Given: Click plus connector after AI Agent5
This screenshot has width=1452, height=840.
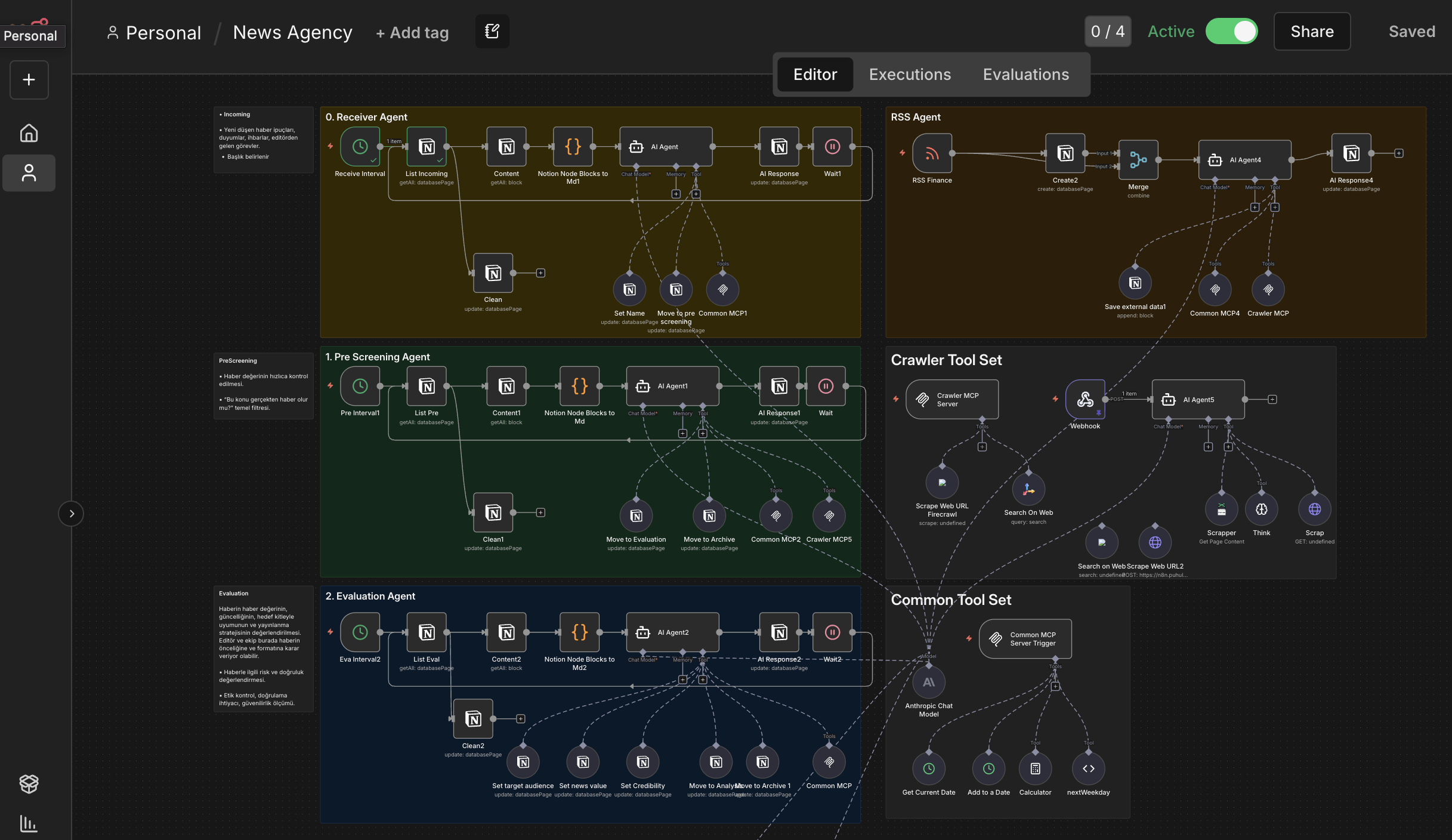Looking at the screenshot, I should pyautogui.click(x=1272, y=400).
